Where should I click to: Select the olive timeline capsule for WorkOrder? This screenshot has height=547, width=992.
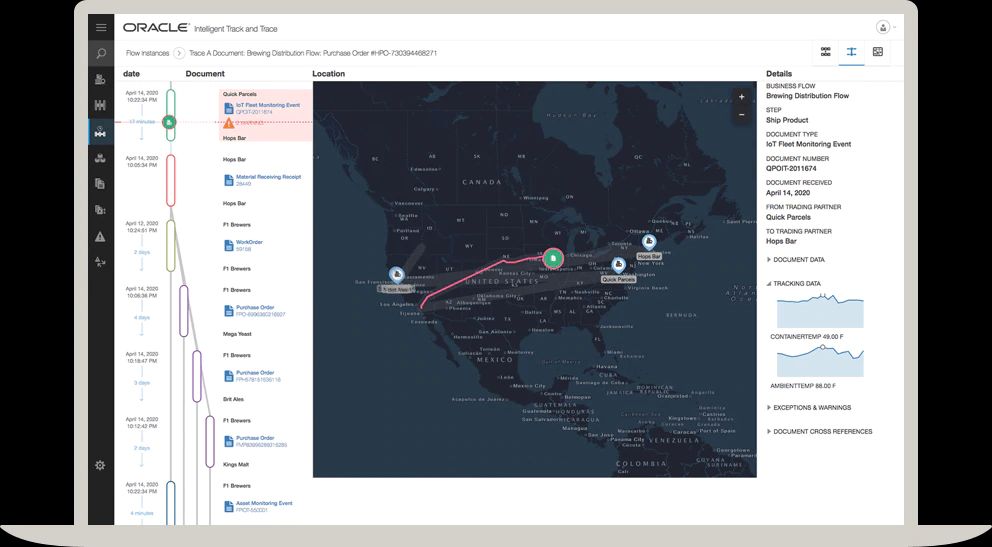(170, 245)
